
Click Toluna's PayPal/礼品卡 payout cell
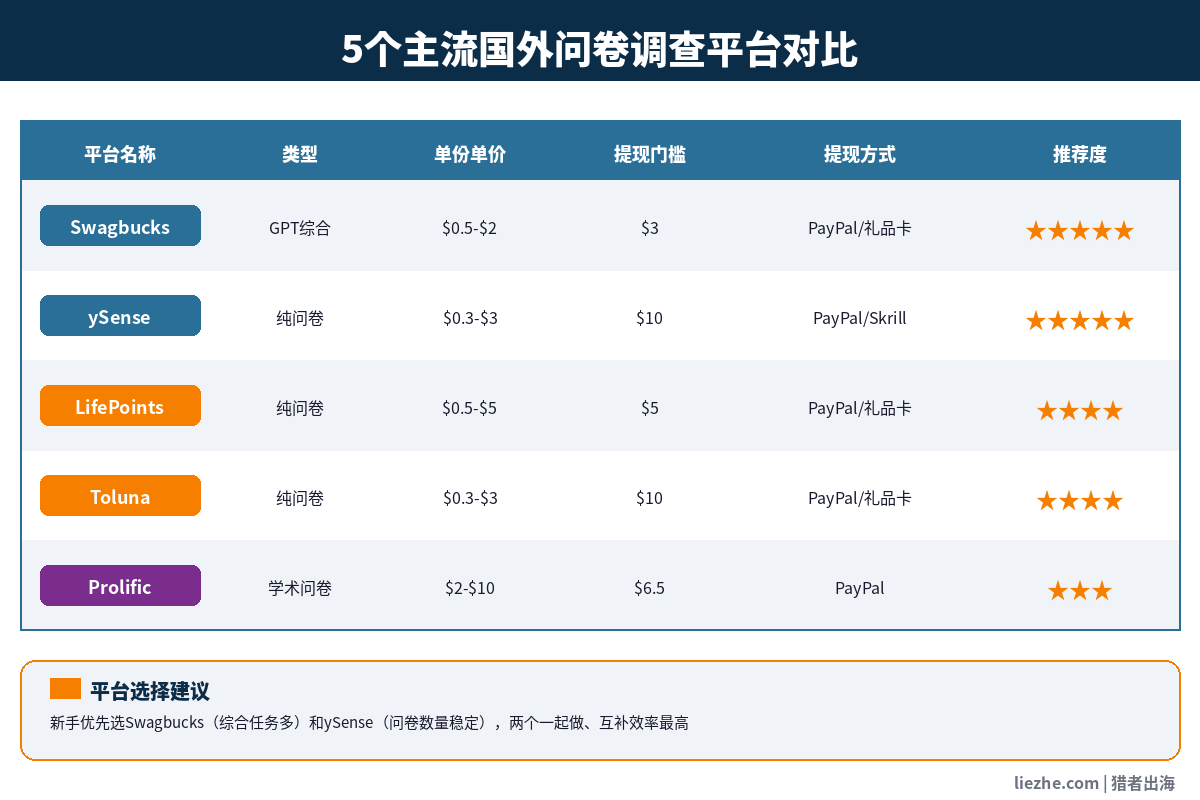(860, 498)
